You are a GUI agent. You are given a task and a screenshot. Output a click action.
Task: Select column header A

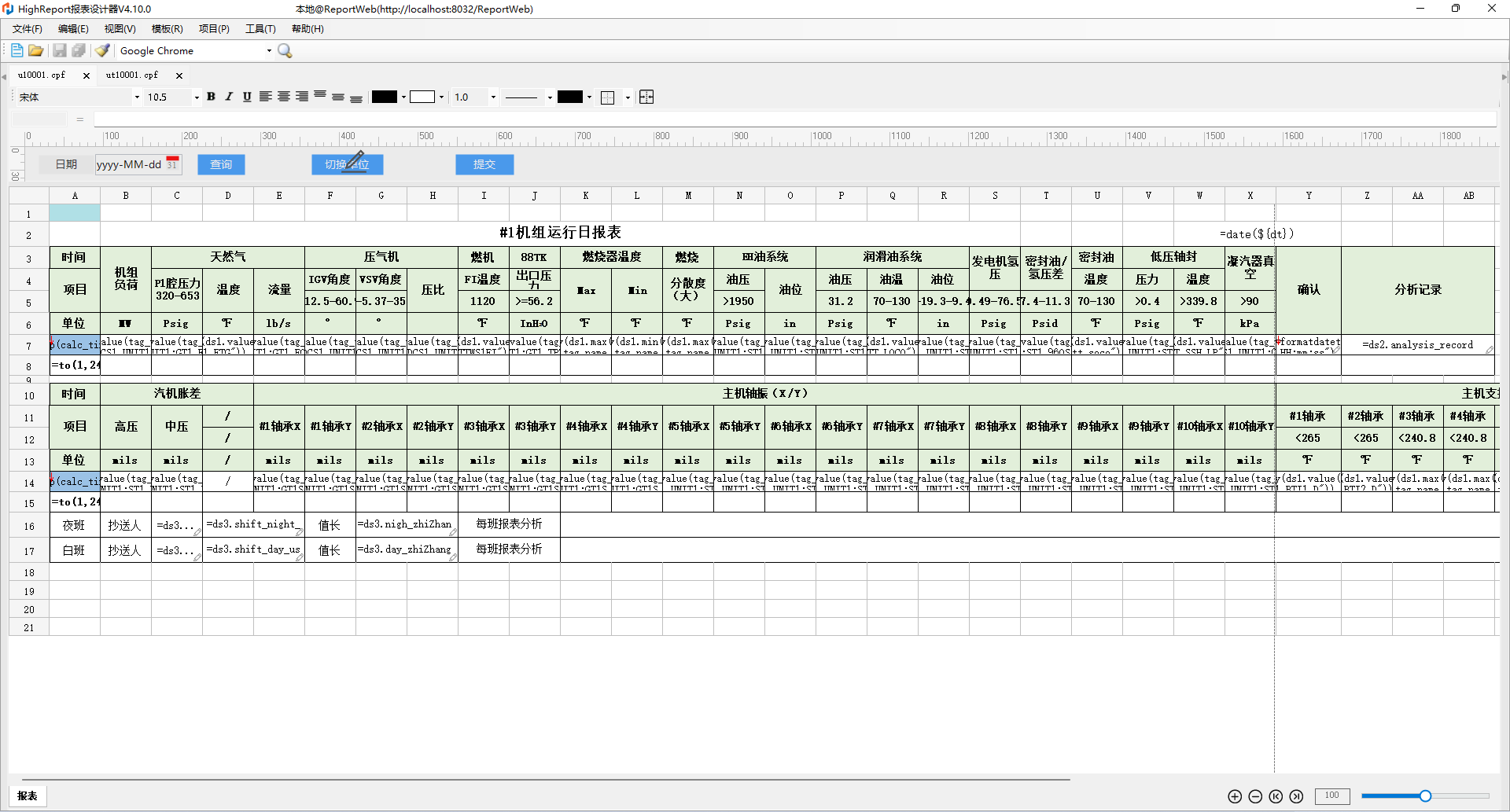[x=75, y=196]
